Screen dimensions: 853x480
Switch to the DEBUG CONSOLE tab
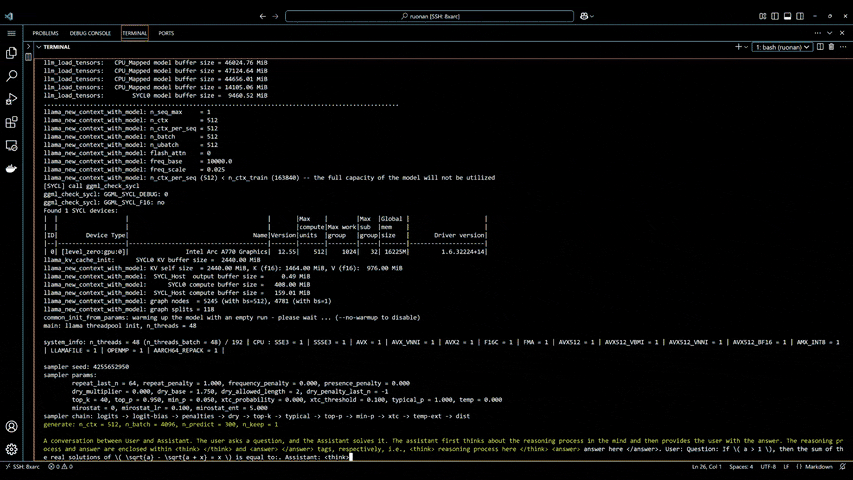pyautogui.click(x=90, y=33)
